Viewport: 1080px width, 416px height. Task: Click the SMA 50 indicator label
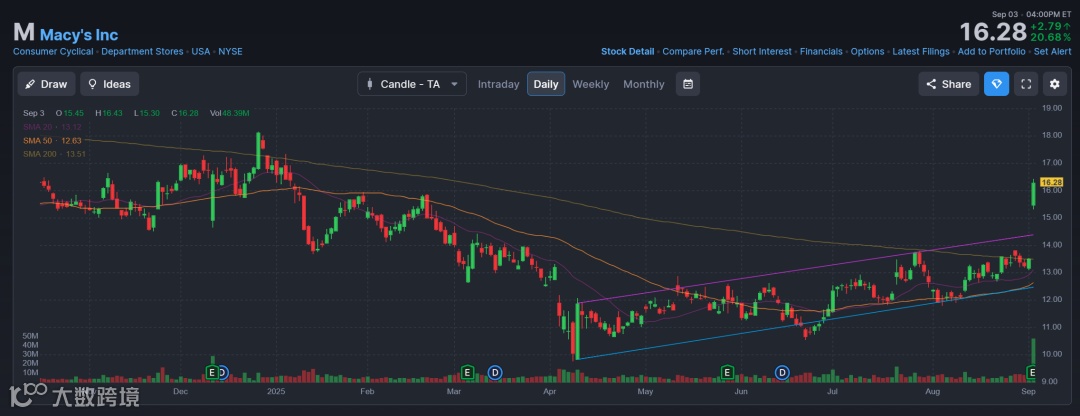tap(52, 141)
